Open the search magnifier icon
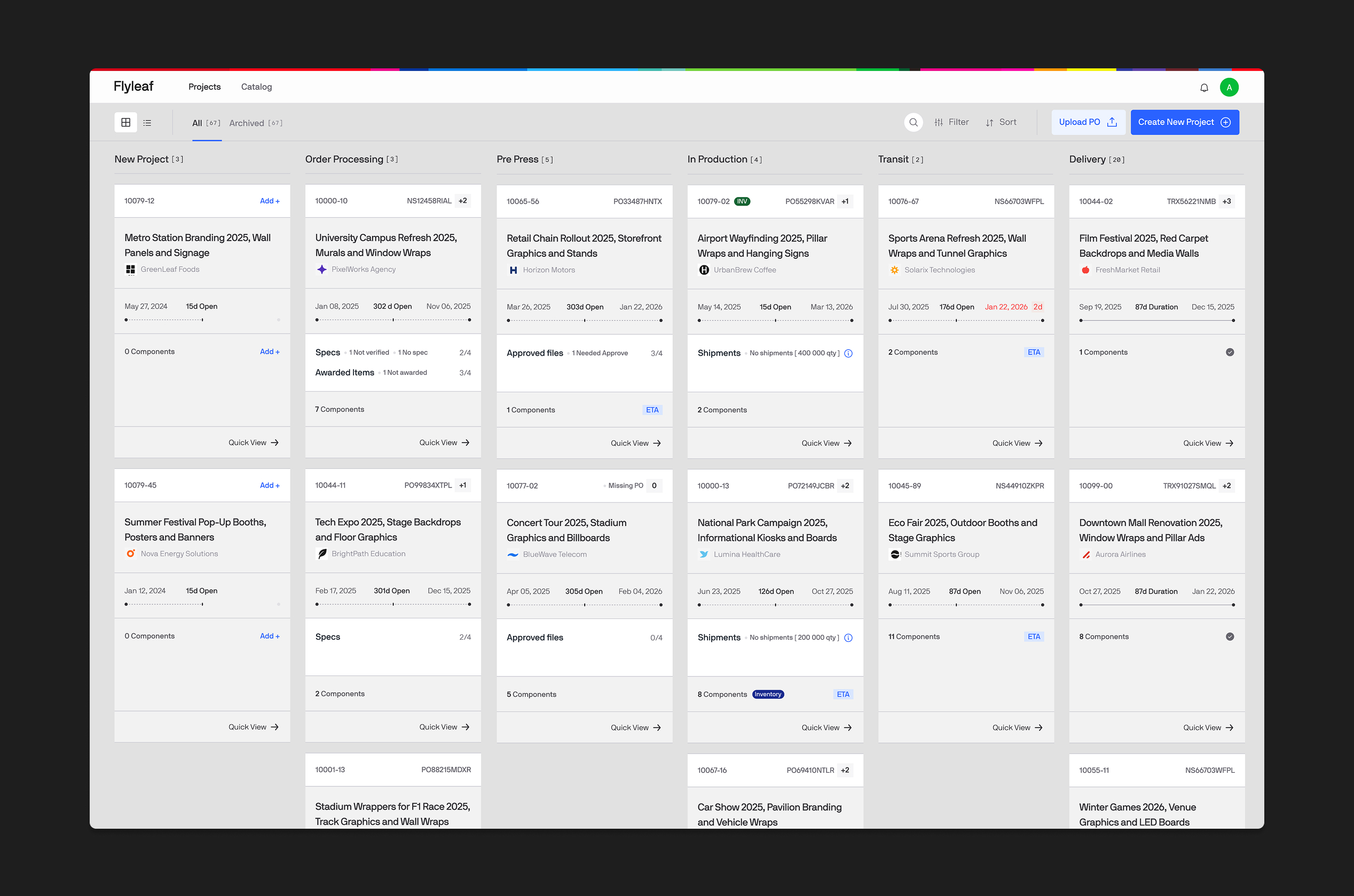The image size is (1354, 896). point(913,122)
